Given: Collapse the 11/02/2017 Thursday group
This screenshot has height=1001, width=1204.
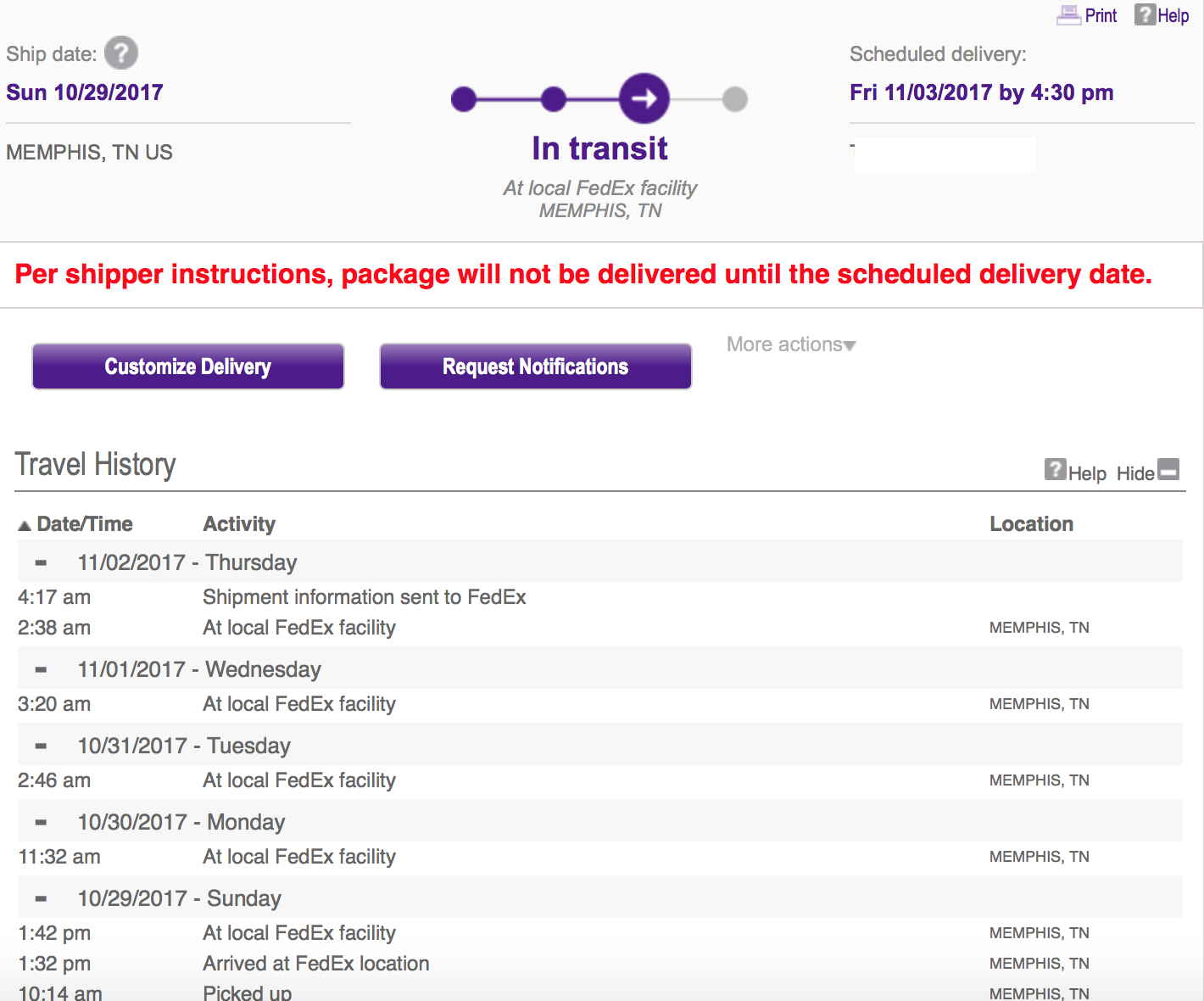Looking at the screenshot, I should click(x=41, y=562).
